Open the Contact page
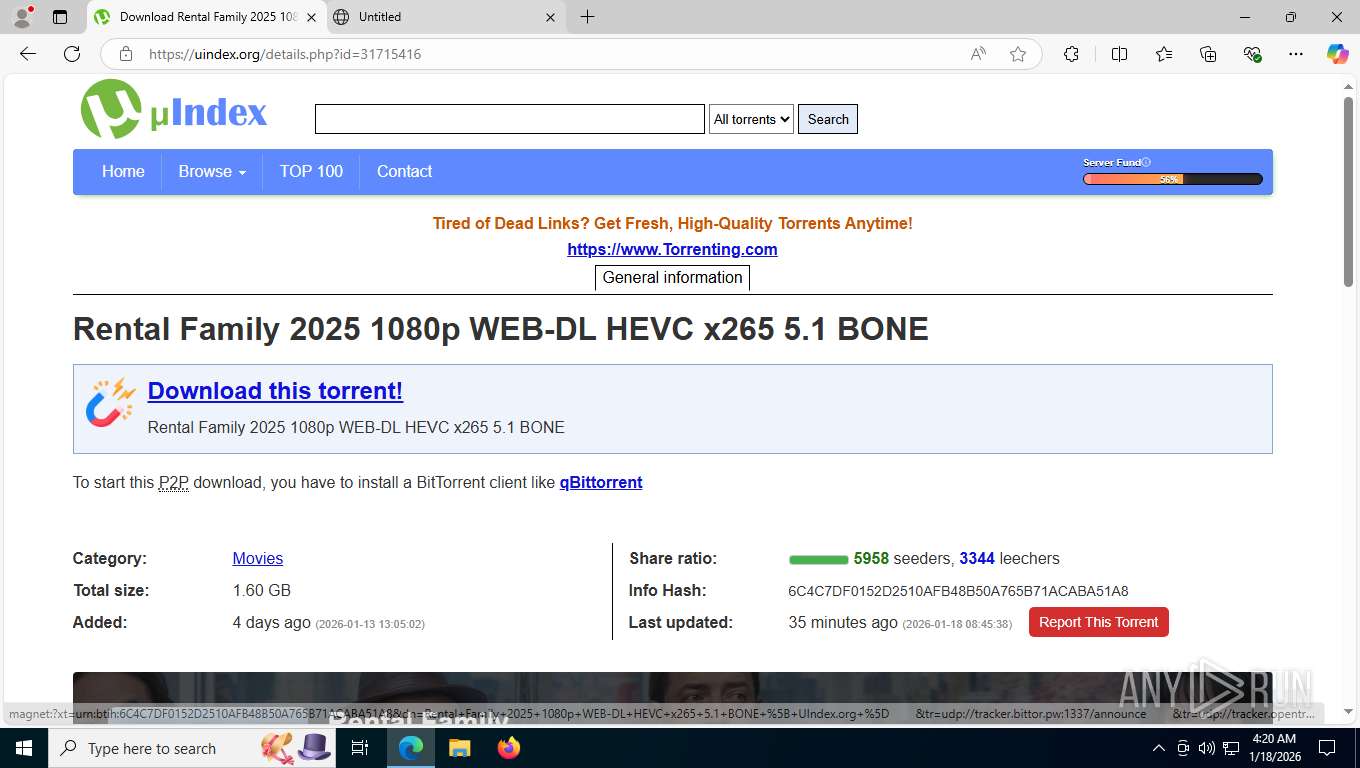 click(x=404, y=172)
